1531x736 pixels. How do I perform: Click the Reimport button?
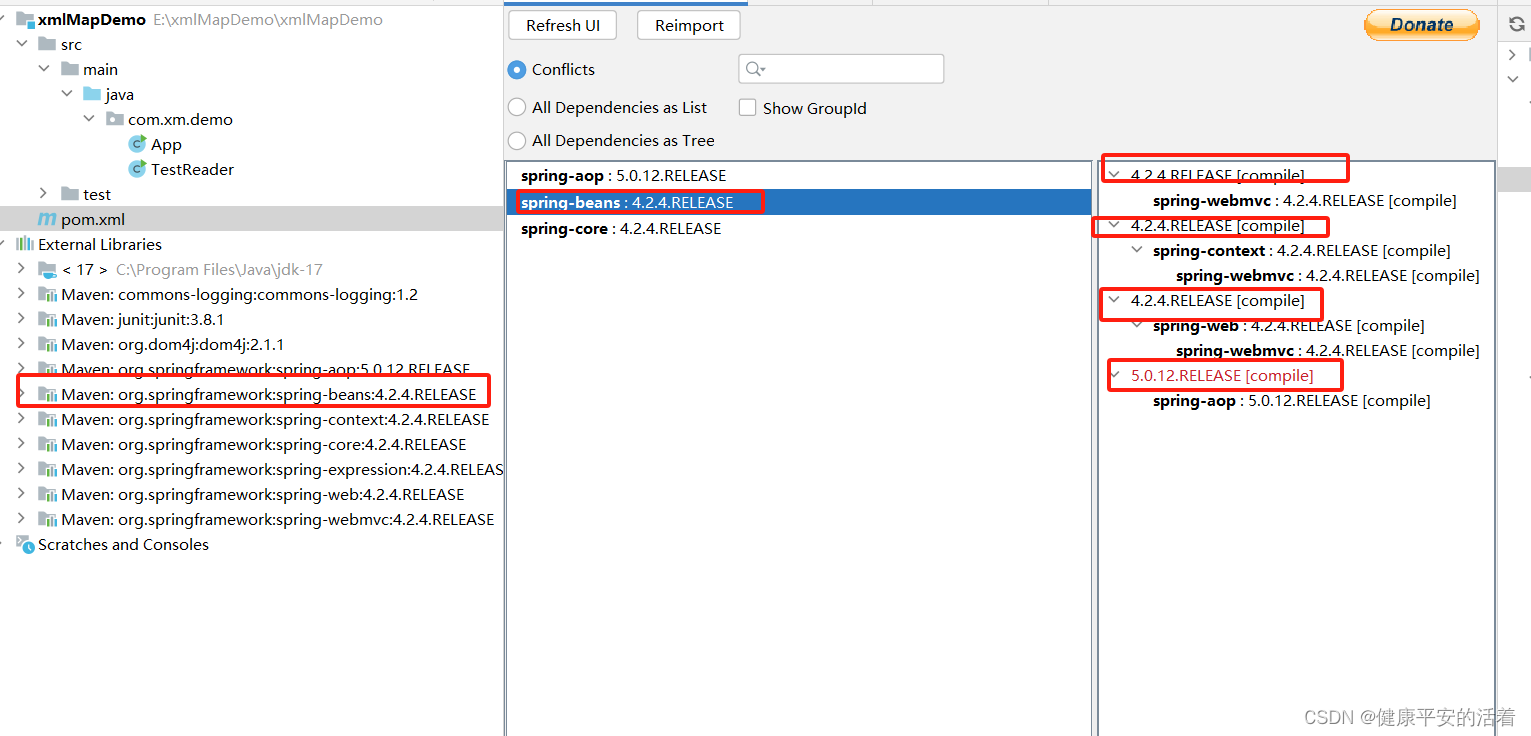(688, 25)
